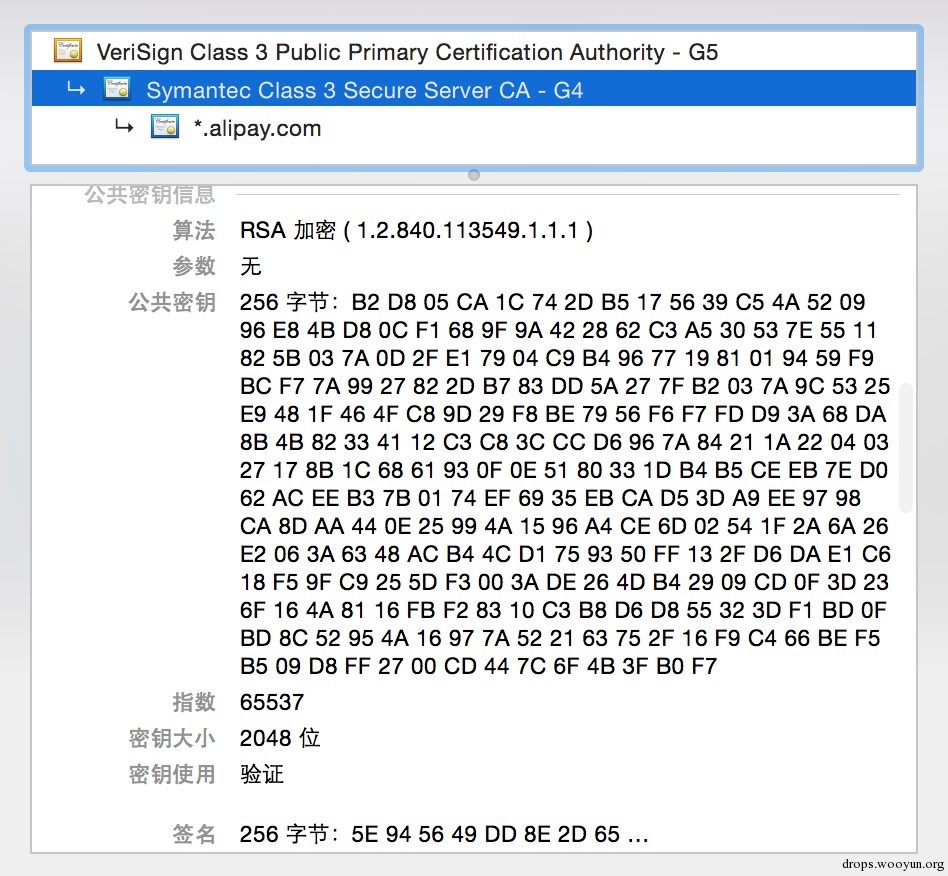Click the signature bytes 5E 94 56 49 line

444,834
